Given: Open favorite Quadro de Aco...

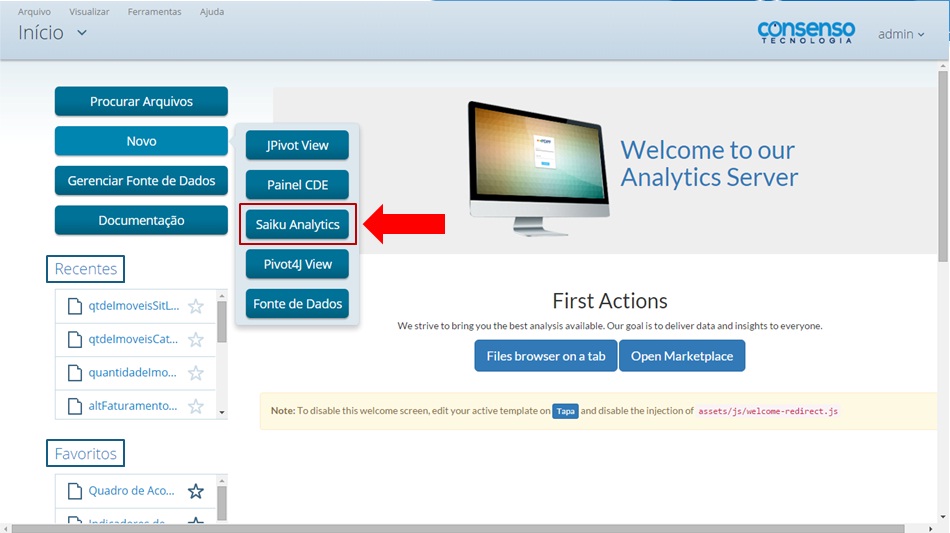Looking at the screenshot, I should click(131, 491).
